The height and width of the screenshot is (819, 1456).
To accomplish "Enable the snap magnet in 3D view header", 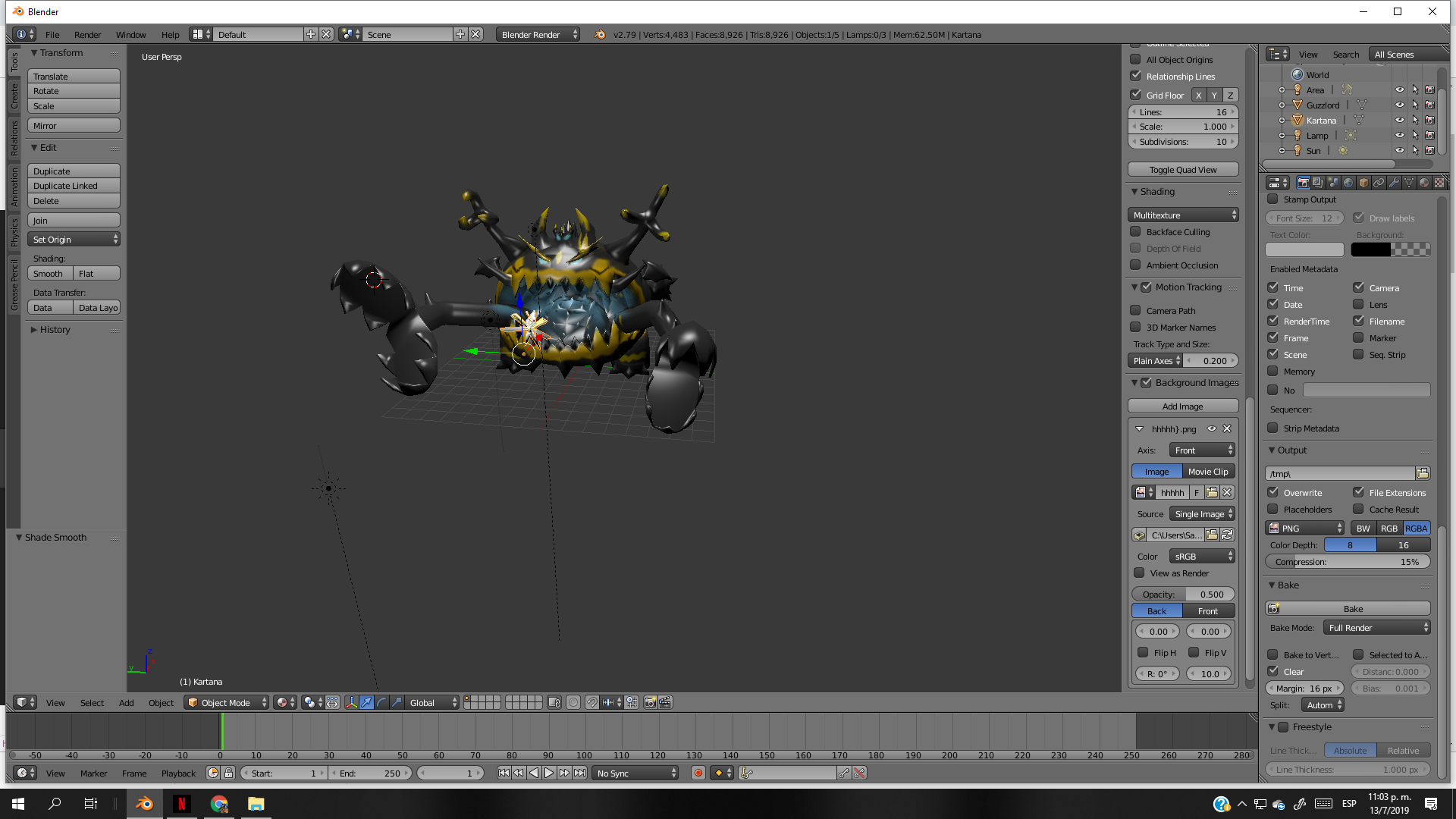I will pyautogui.click(x=591, y=702).
